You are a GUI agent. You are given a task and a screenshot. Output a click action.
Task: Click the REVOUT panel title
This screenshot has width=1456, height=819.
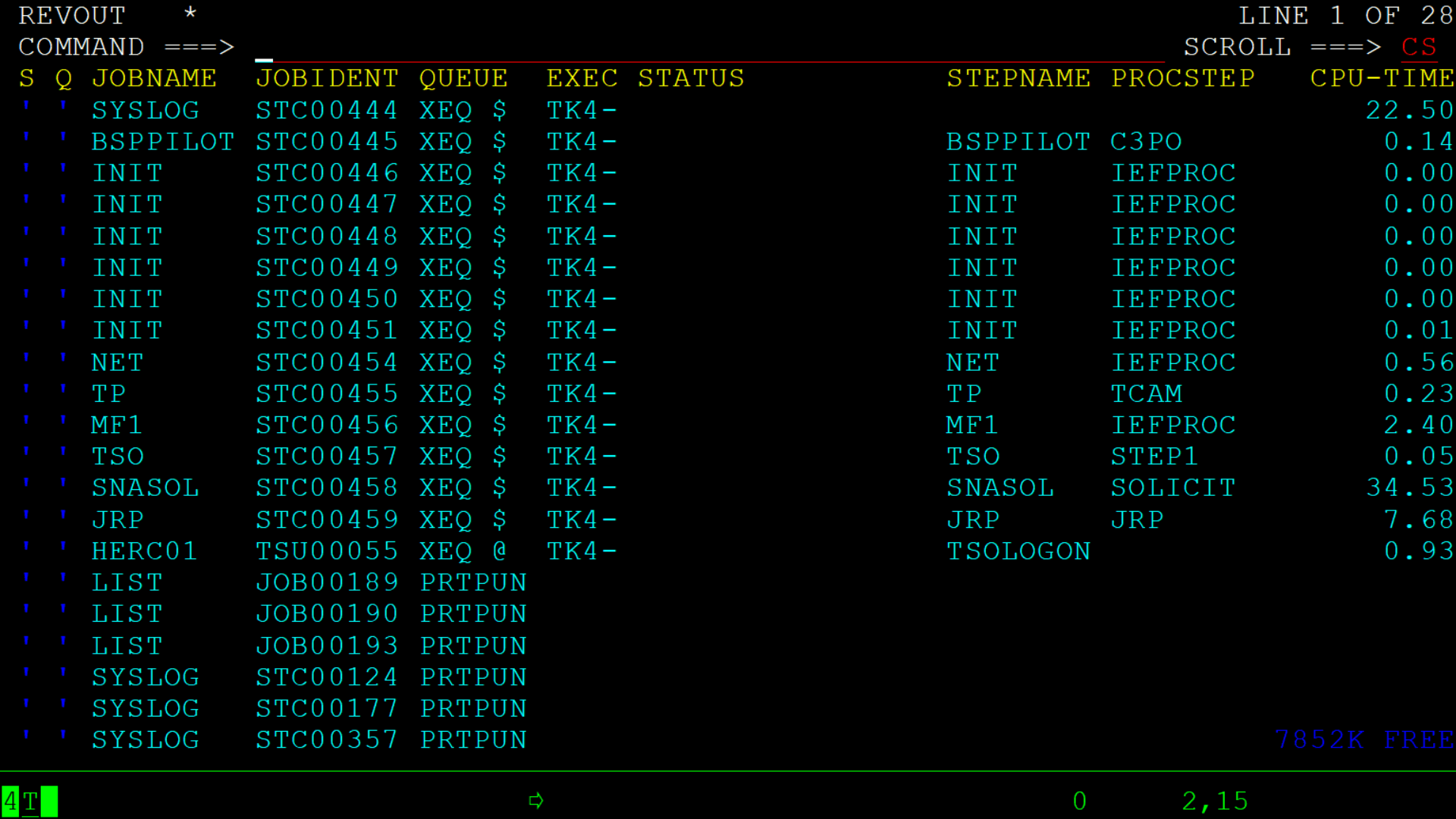tap(73, 16)
